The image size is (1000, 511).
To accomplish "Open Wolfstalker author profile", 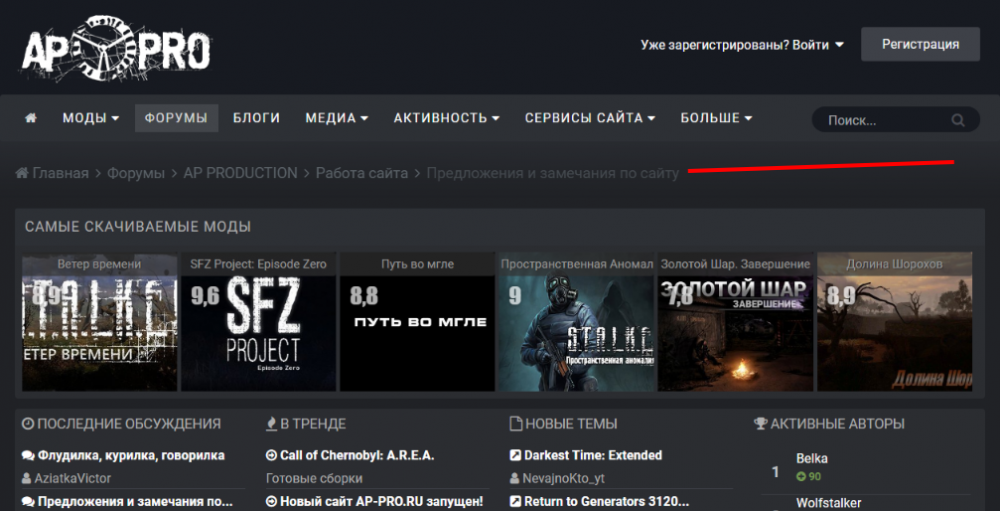I will click(x=828, y=504).
